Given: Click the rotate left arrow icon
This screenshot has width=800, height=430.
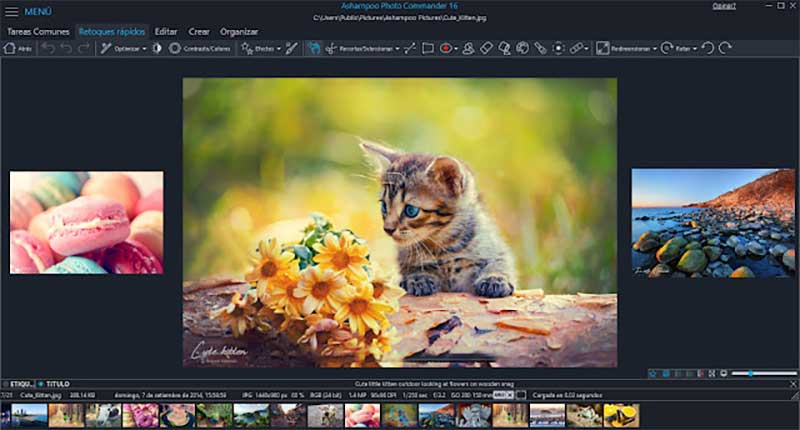Looking at the screenshot, I should [x=708, y=48].
